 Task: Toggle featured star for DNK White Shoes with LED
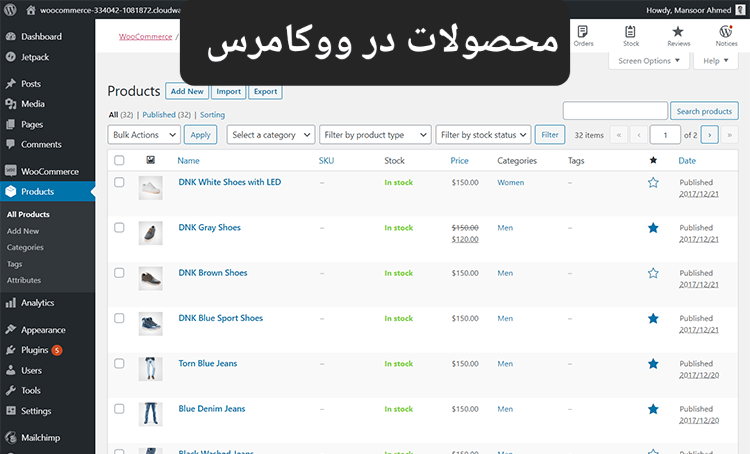(653, 182)
